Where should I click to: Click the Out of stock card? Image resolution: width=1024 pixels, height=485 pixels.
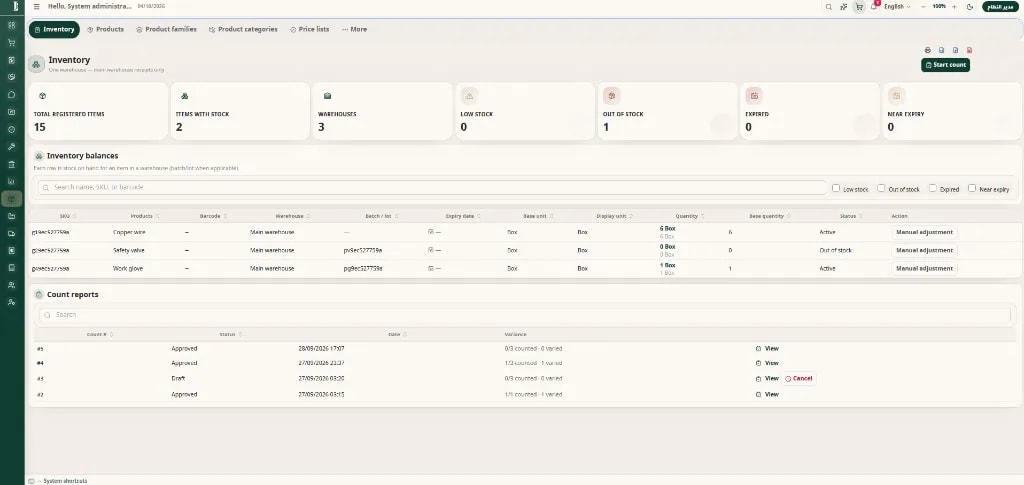[x=667, y=111]
